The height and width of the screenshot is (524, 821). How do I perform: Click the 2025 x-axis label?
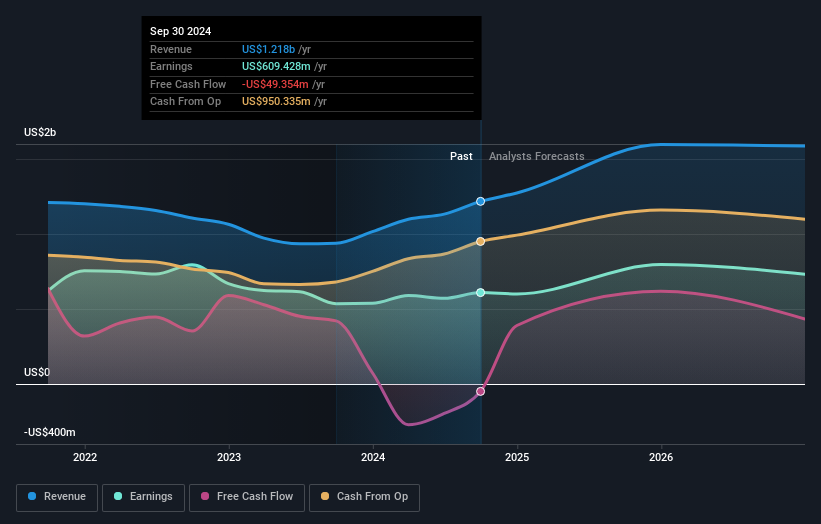(x=517, y=457)
